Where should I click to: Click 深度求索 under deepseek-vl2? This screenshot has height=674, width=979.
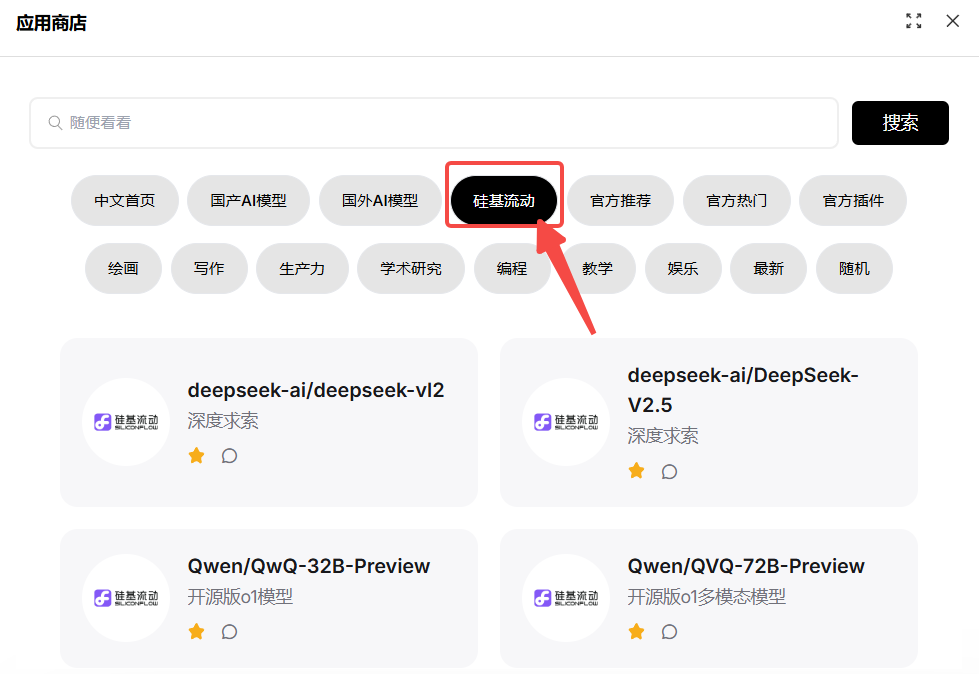(223, 421)
